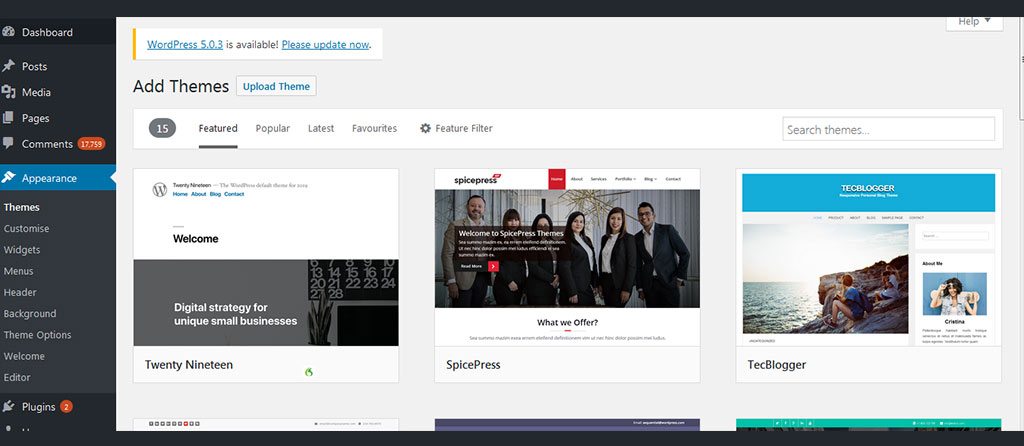Click the Pages icon in sidebar
The height and width of the screenshot is (446, 1024).
pos(9,118)
